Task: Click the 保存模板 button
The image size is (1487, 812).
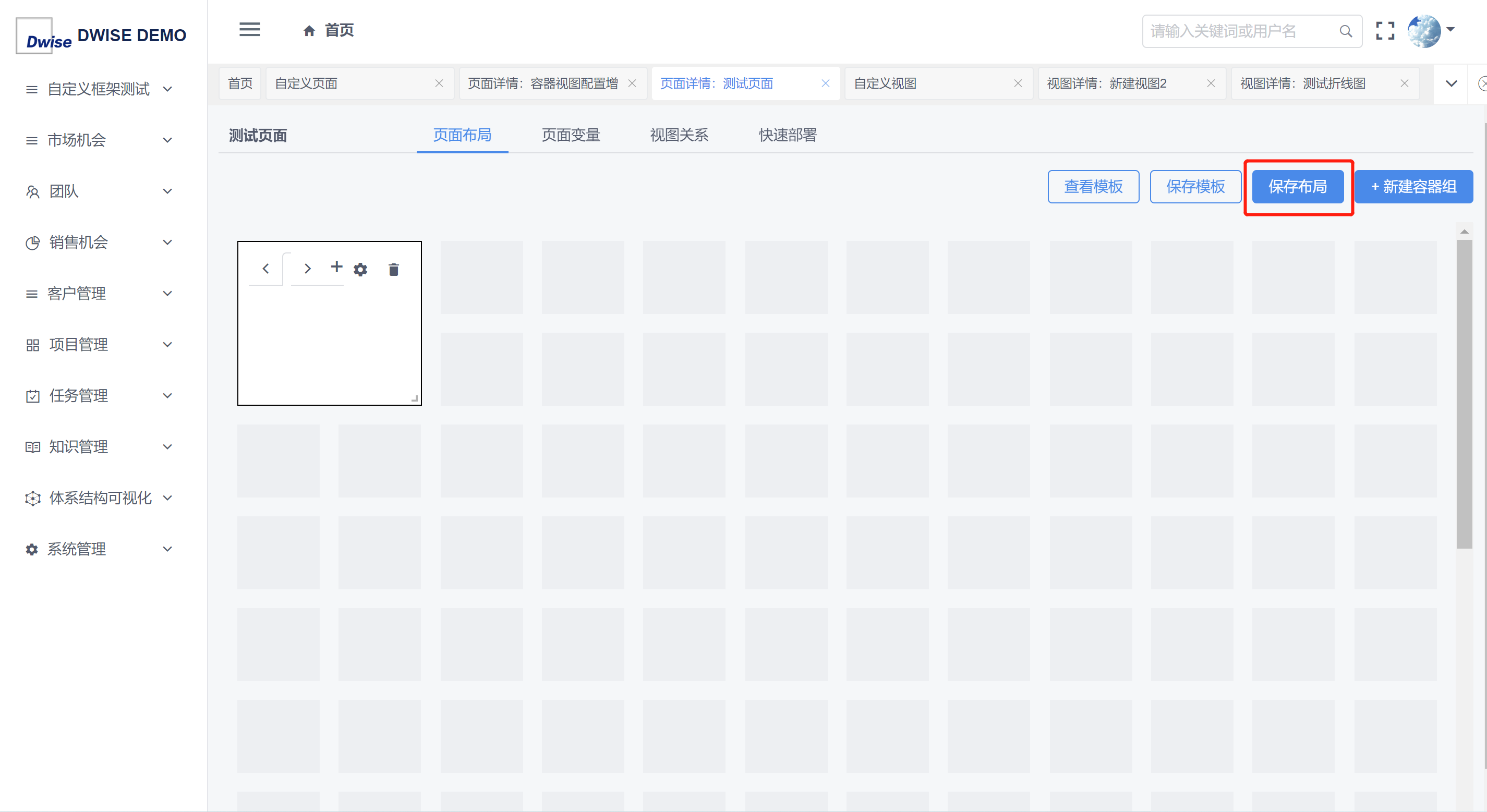Action: (1195, 187)
